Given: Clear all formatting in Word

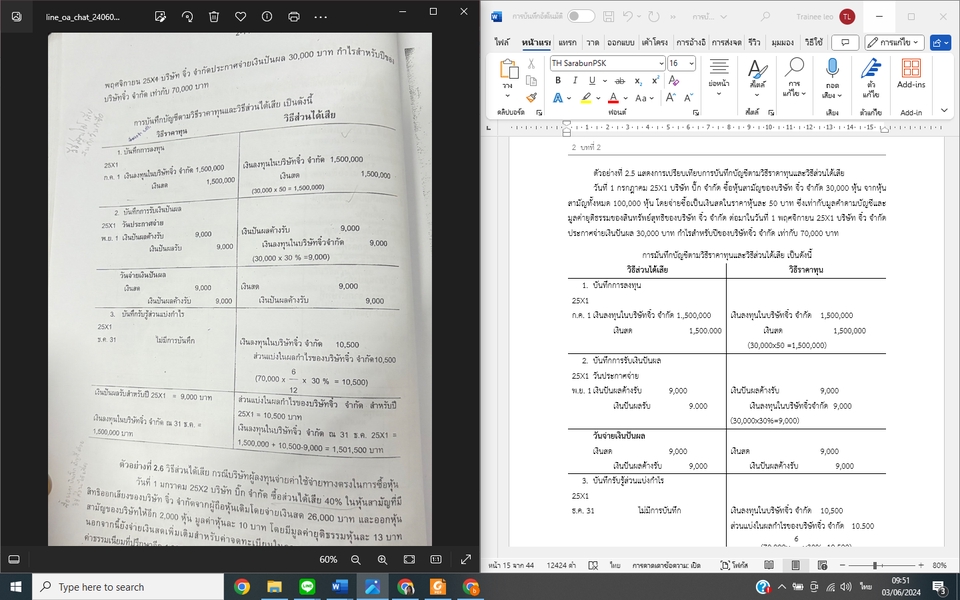Looking at the screenshot, I should coord(673,80).
